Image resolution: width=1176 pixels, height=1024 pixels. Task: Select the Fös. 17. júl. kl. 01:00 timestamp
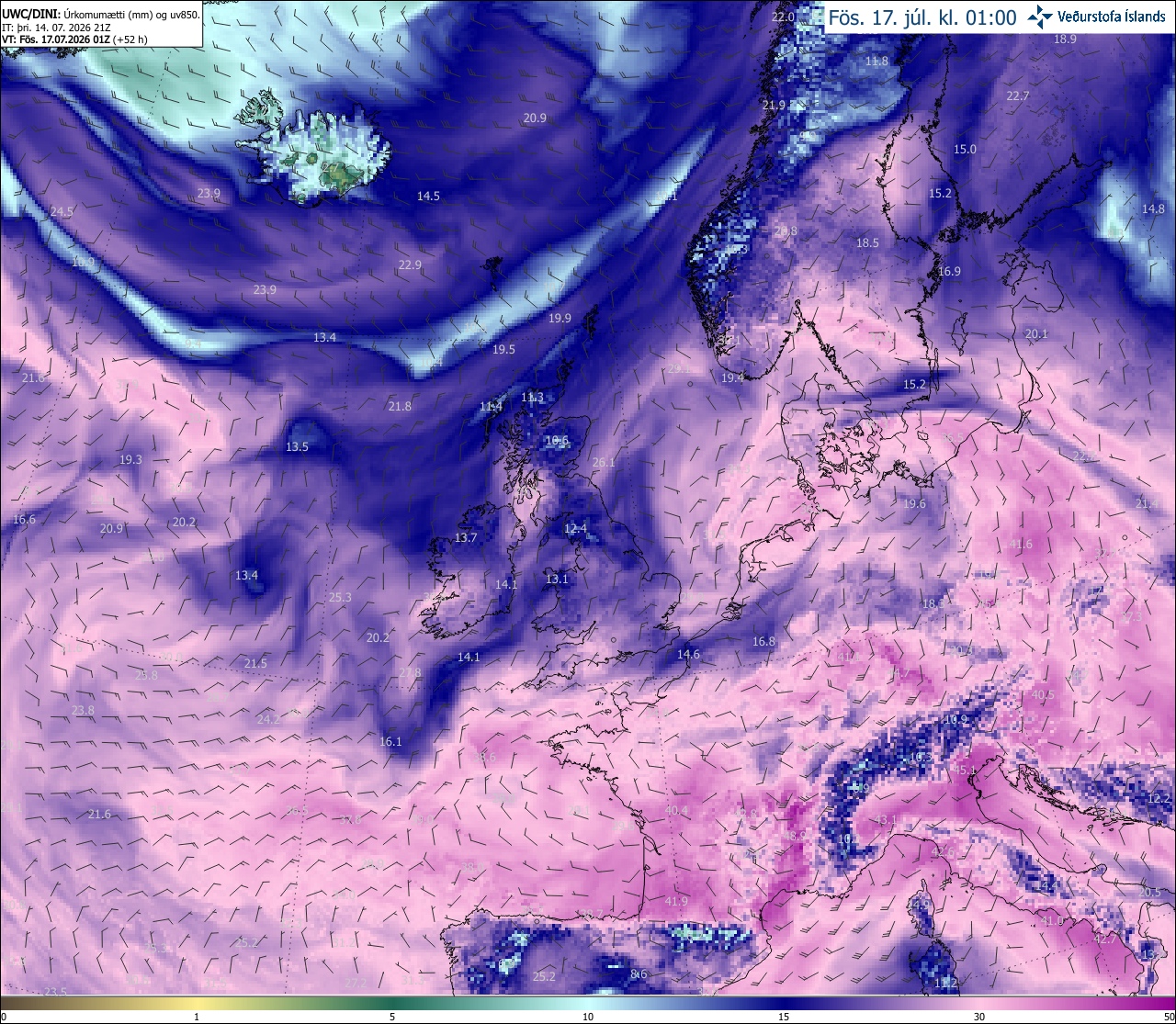[922, 17]
